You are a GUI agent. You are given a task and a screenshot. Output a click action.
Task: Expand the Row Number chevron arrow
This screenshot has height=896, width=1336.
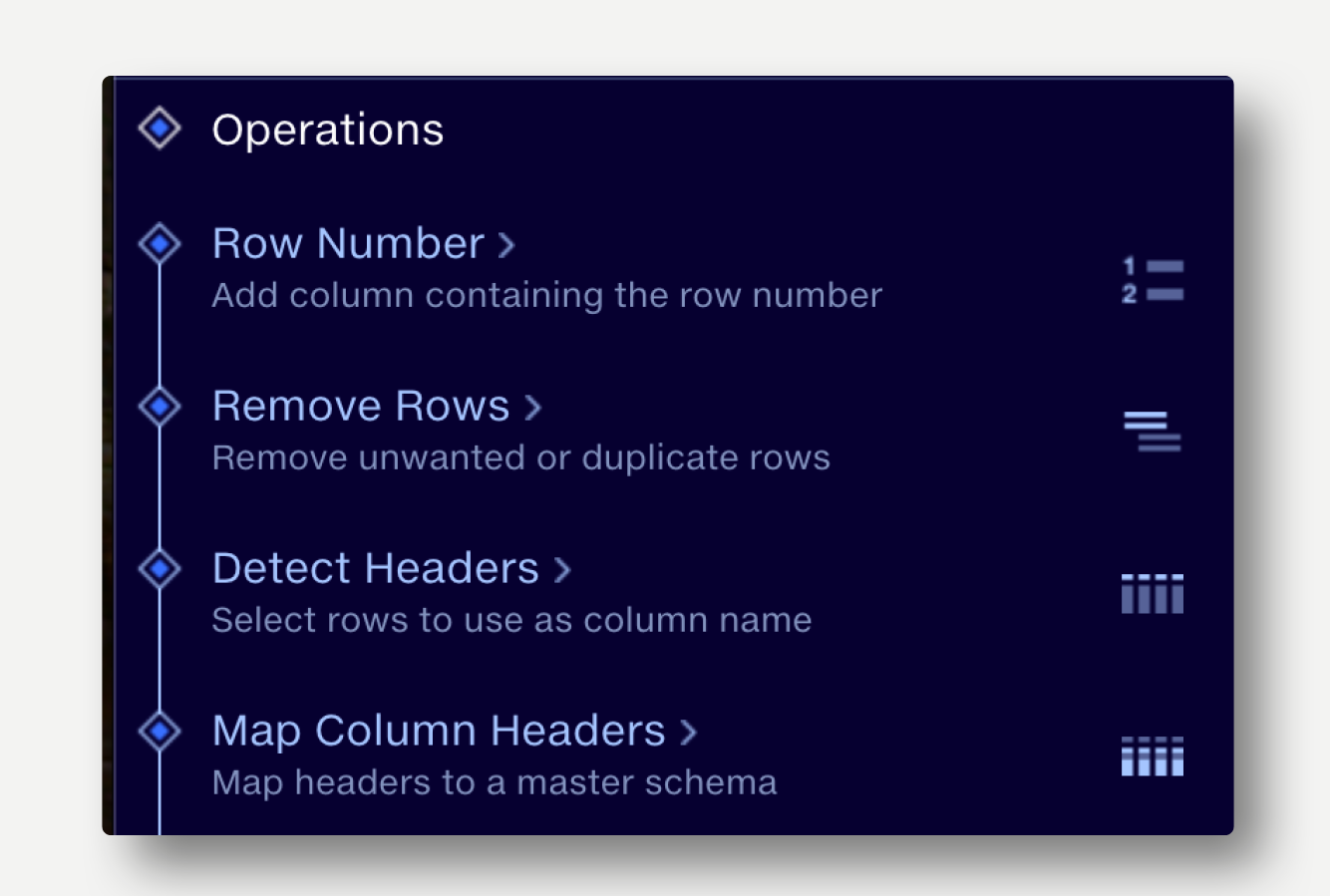[506, 245]
